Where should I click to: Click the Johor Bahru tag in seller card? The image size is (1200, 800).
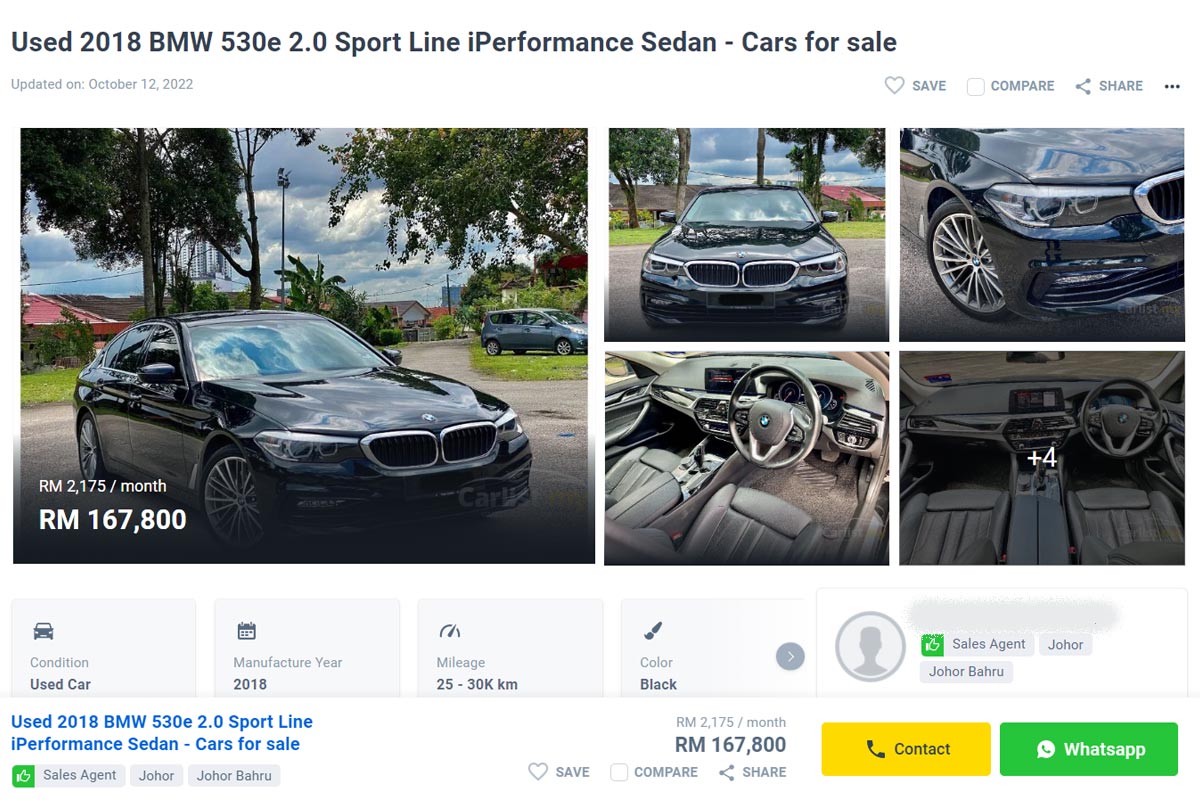click(x=966, y=671)
